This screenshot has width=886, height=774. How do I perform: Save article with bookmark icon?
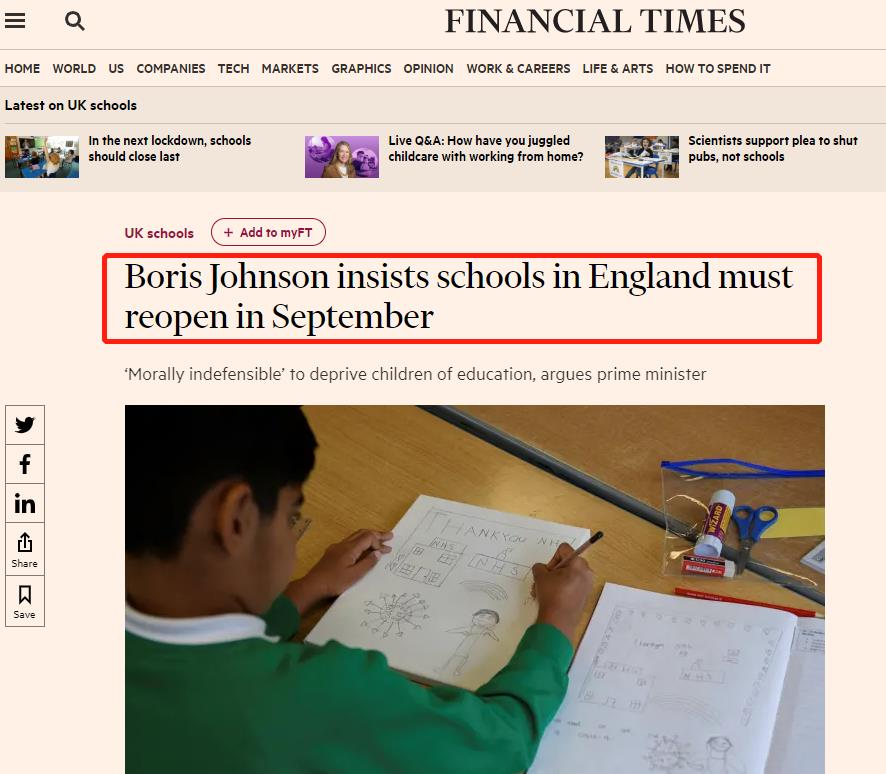[25, 602]
